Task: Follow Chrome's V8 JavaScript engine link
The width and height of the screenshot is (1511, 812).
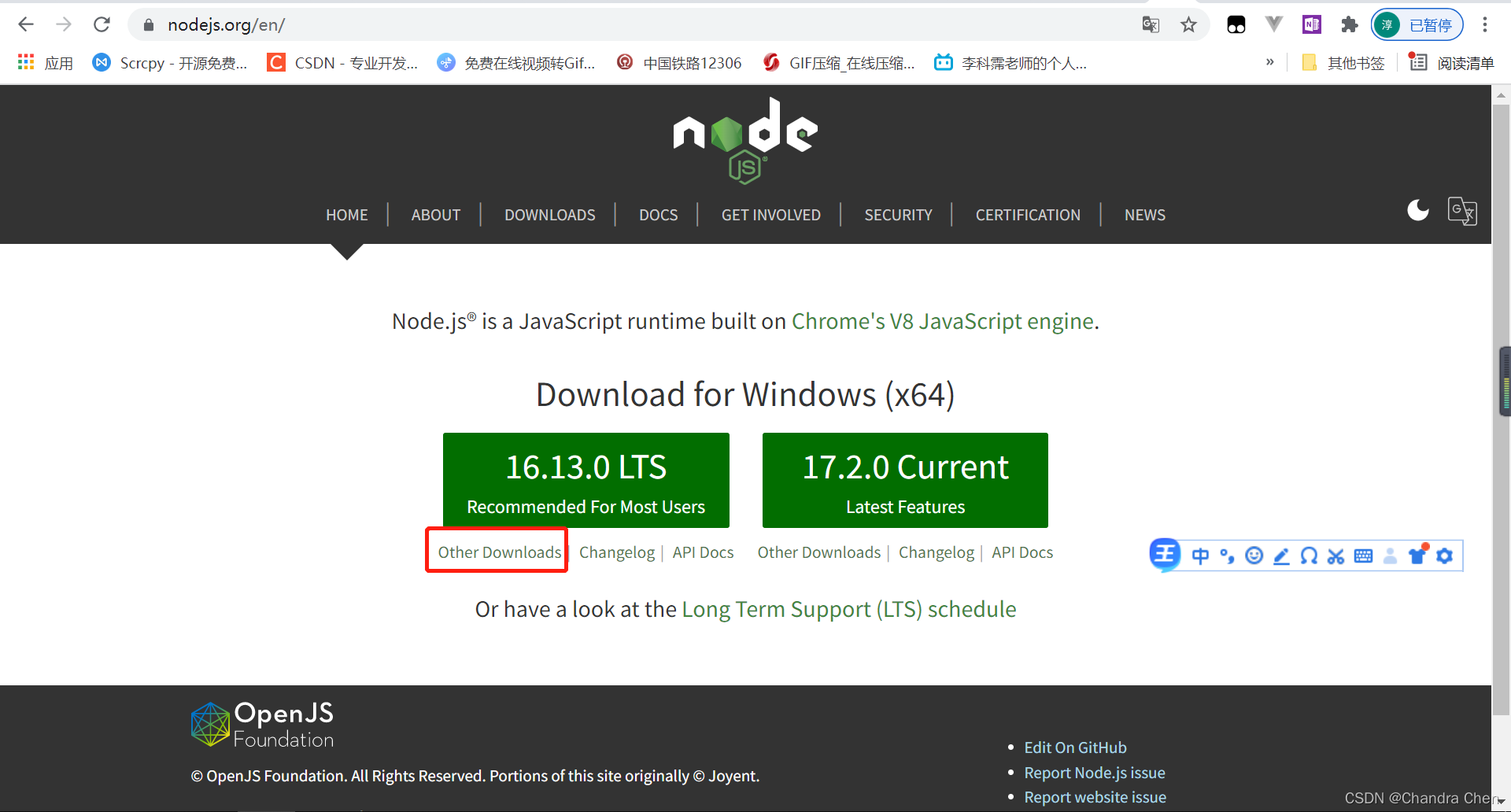Action: [x=943, y=321]
